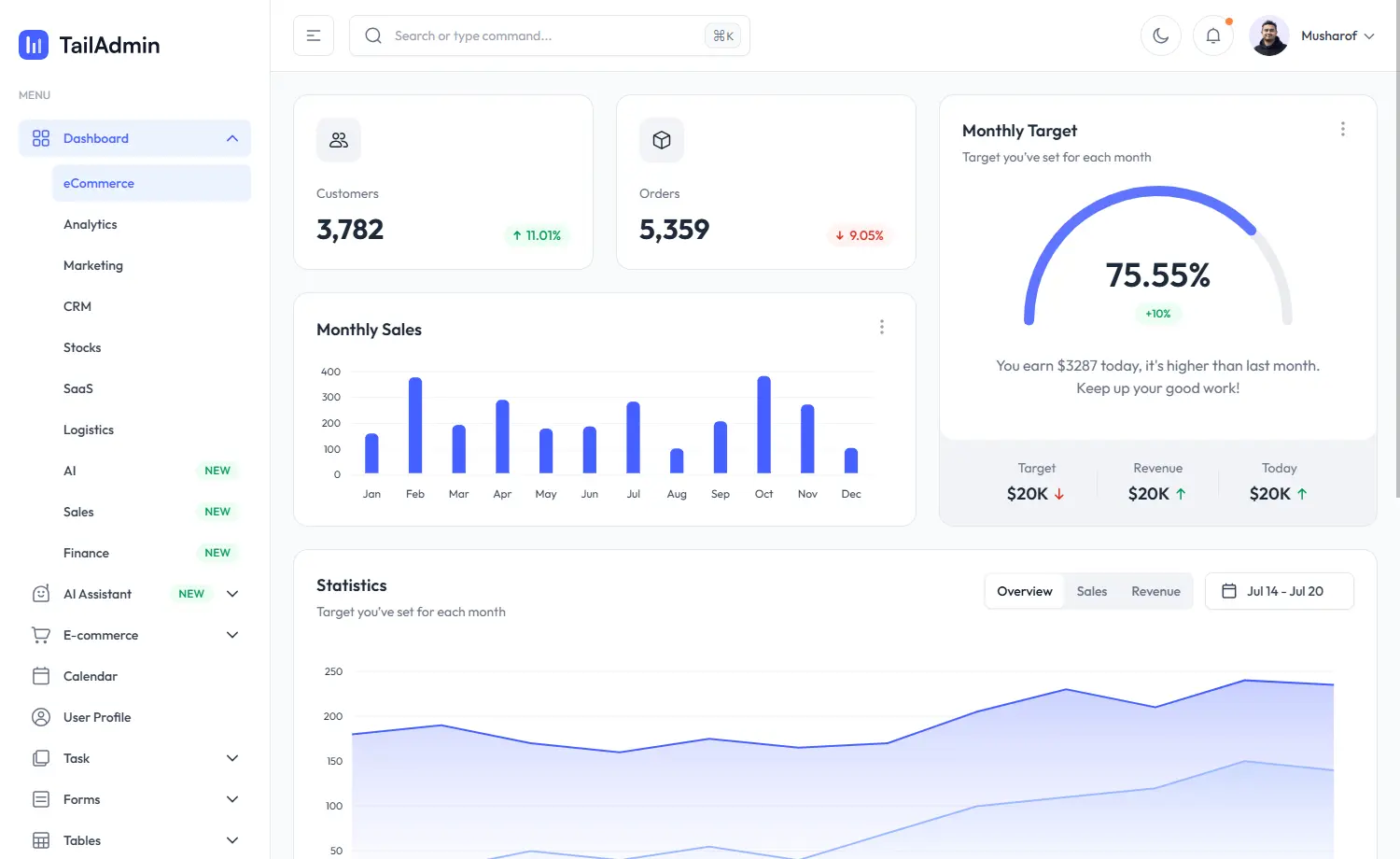This screenshot has width=1400, height=859.
Task: Click Musharof's profile avatar
Action: 1269,35
